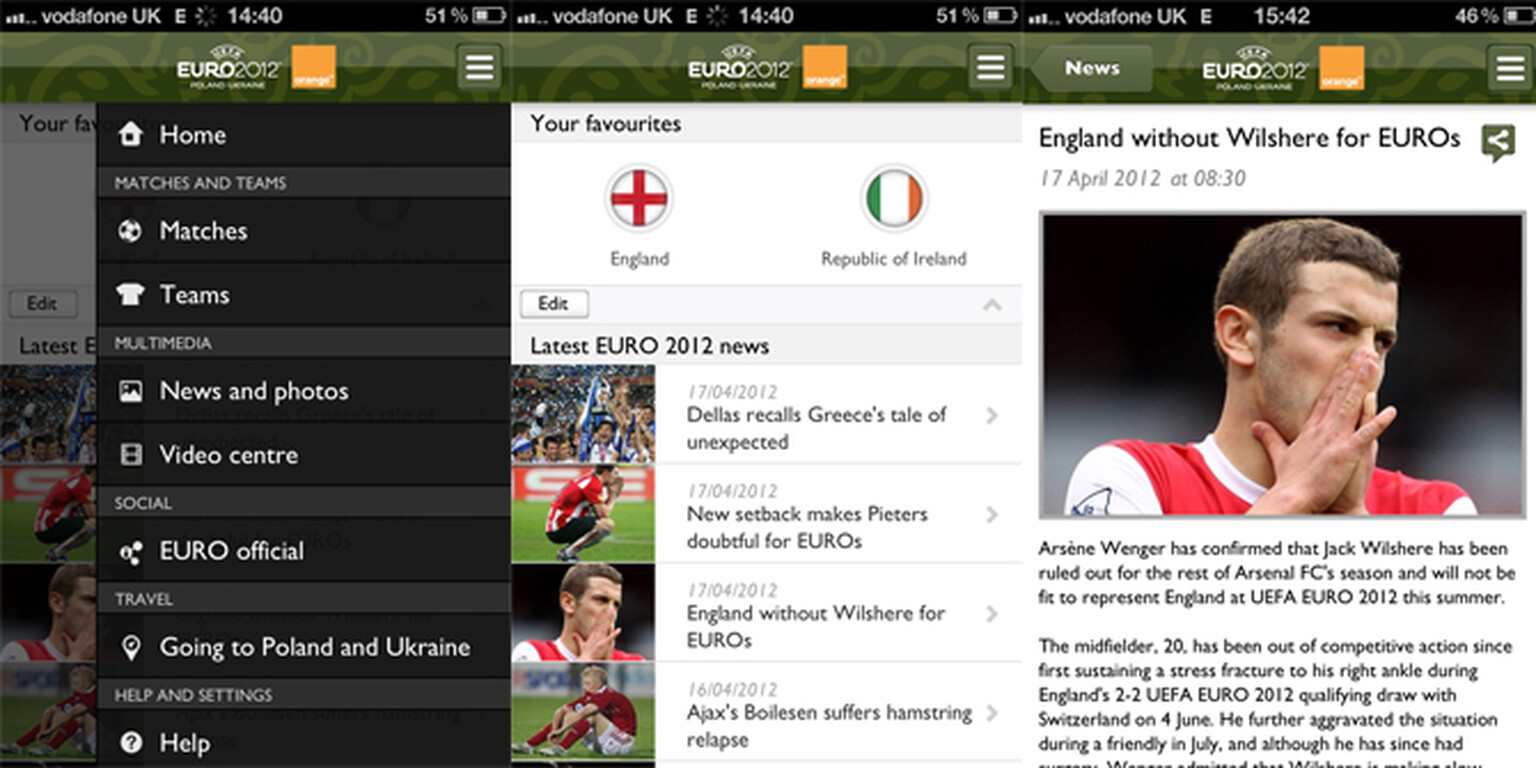
Task: Tap article date 17 April 2012 at 08:30
Action: (1143, 179)
